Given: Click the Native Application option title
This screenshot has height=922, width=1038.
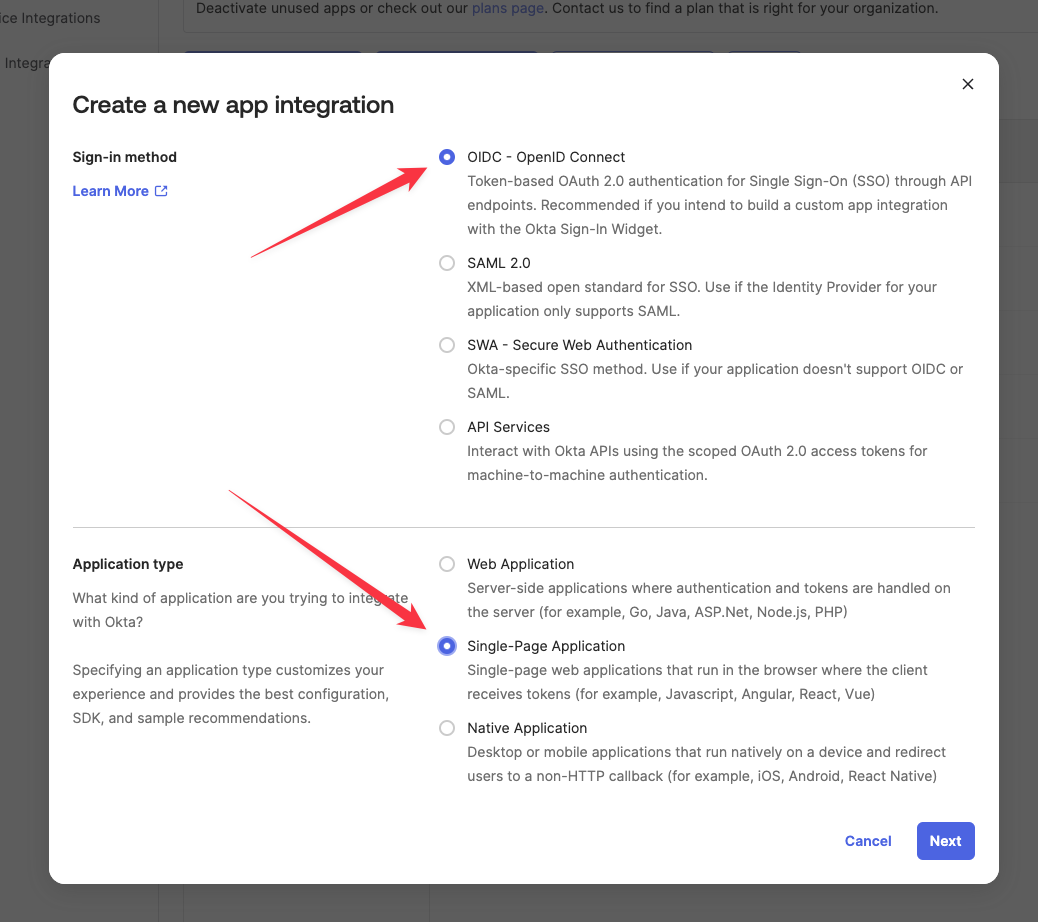Looking at the screenshot, I should pos(527,728).
